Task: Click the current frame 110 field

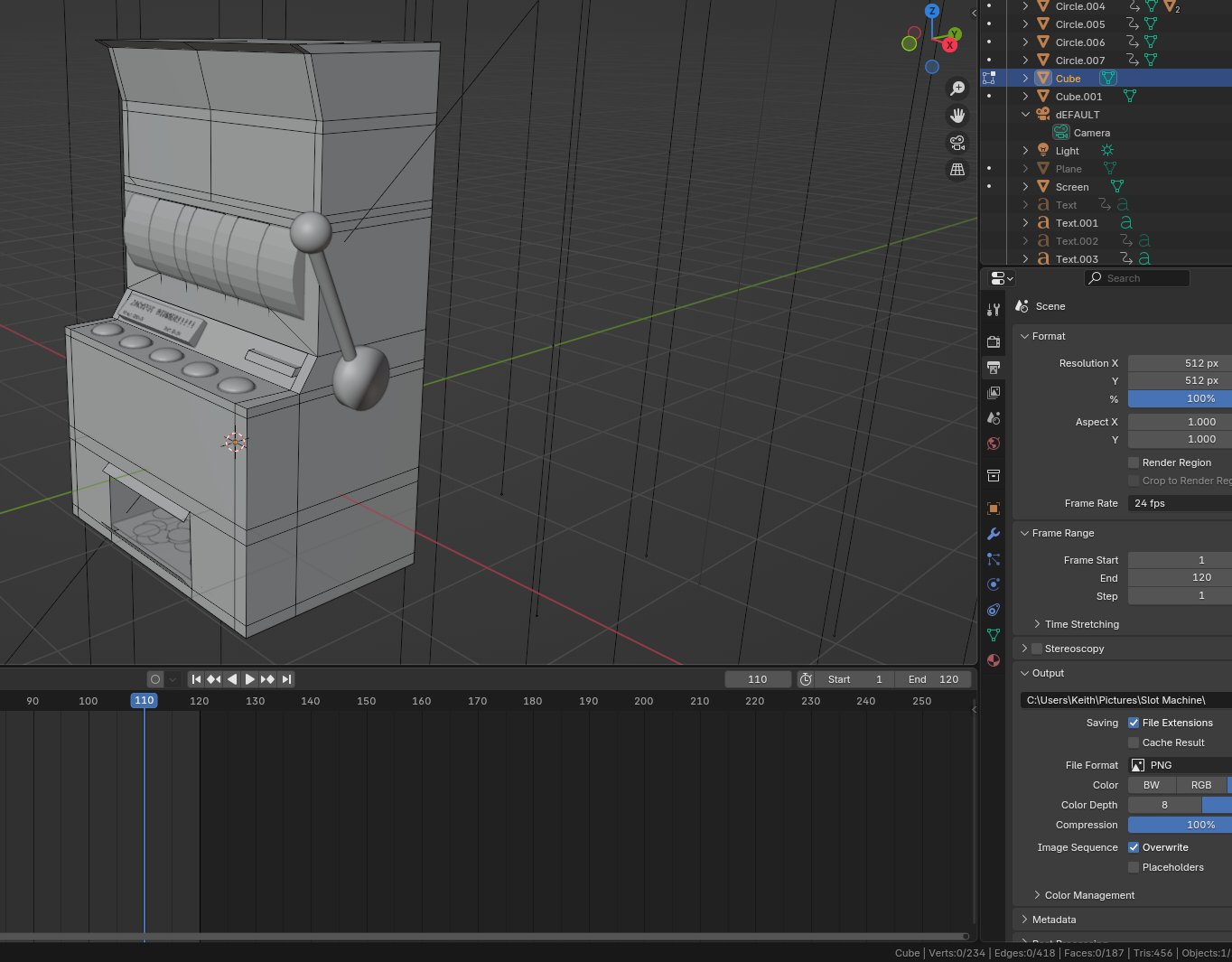Action: coord(758,679)
